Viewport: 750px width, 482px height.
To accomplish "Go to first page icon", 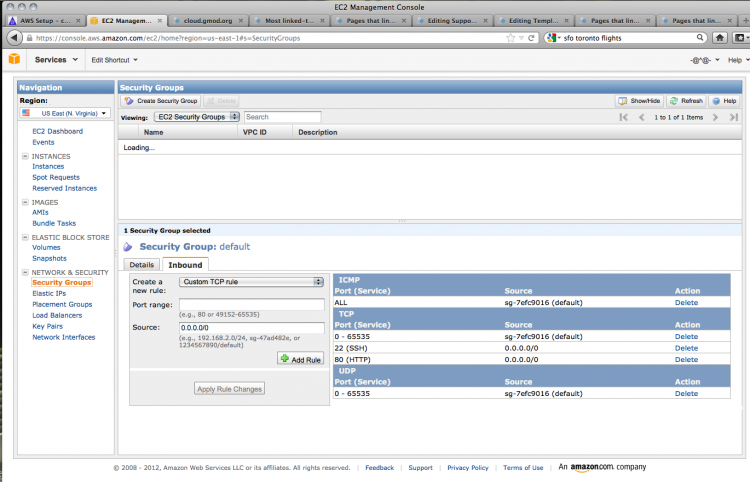I will (623, 117).
